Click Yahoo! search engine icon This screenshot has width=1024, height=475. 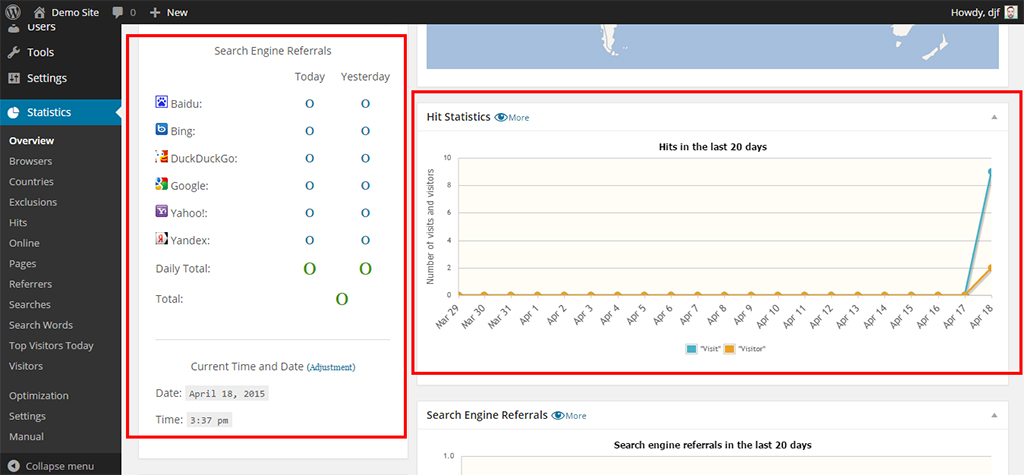[161, 212]
